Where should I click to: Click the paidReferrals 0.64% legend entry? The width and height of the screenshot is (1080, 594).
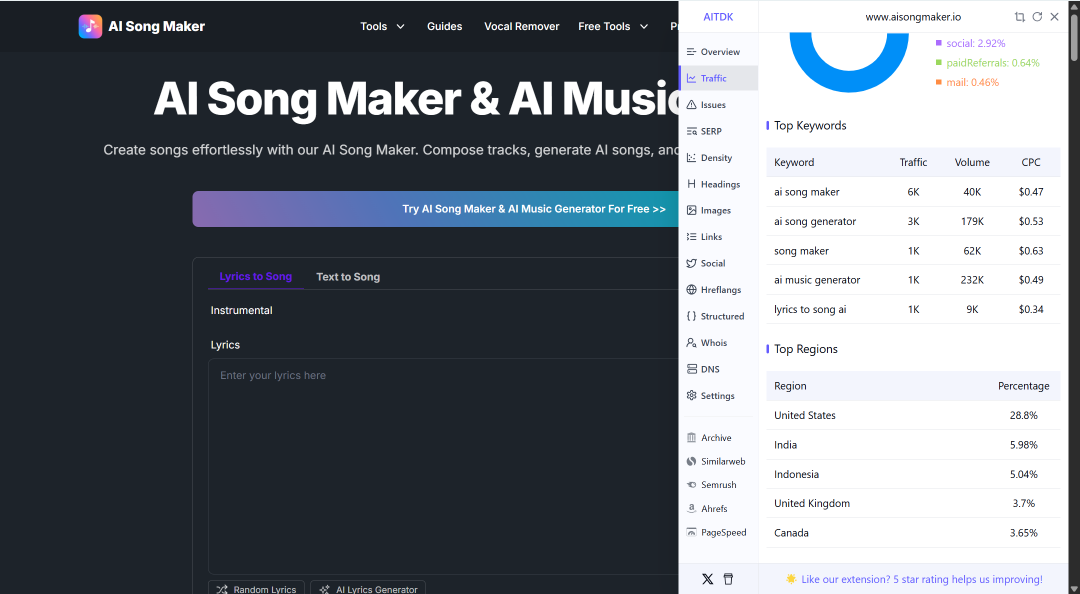click(987, 63)
